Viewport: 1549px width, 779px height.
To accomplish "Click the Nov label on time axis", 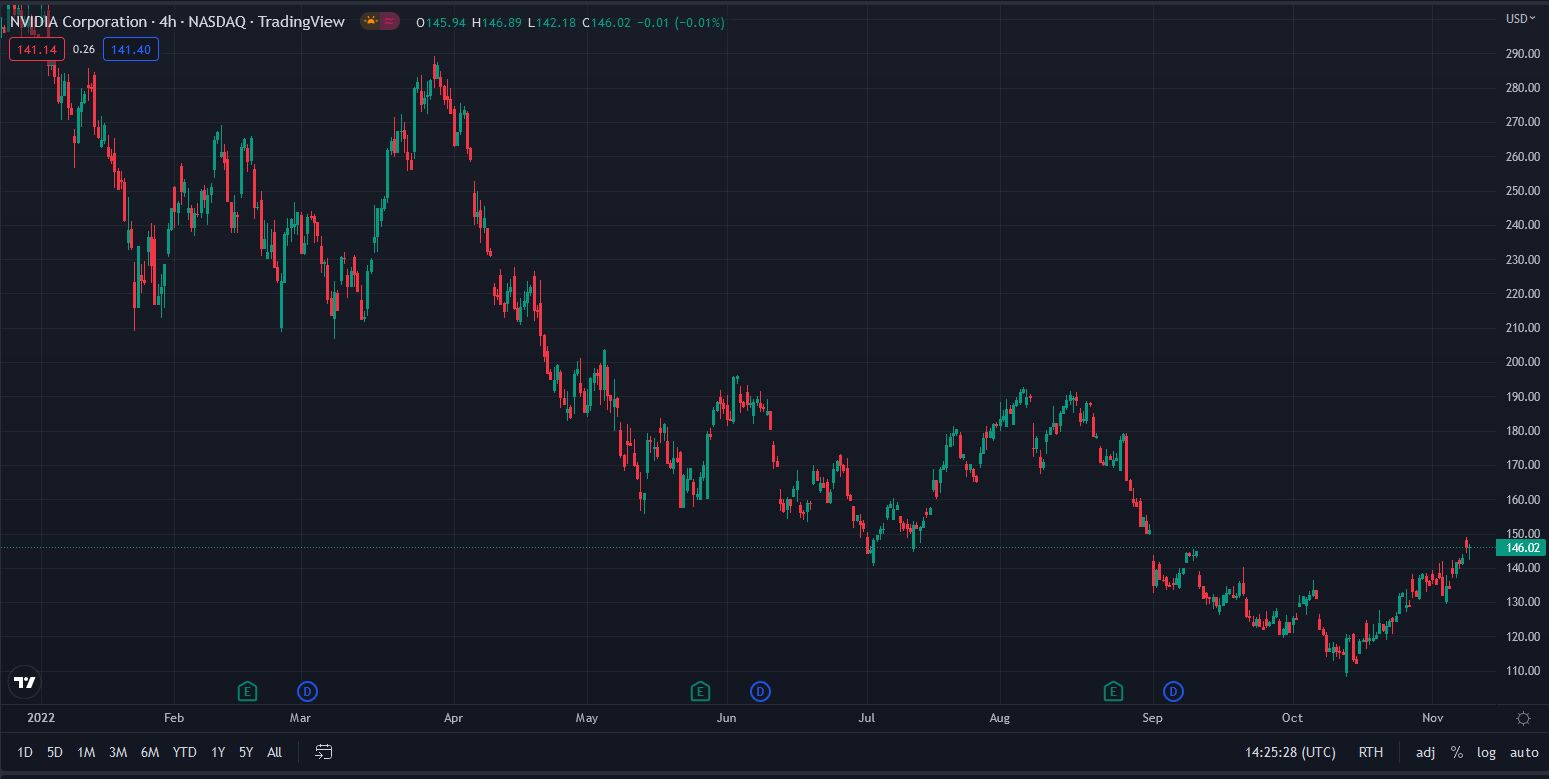I will 1432,718.
